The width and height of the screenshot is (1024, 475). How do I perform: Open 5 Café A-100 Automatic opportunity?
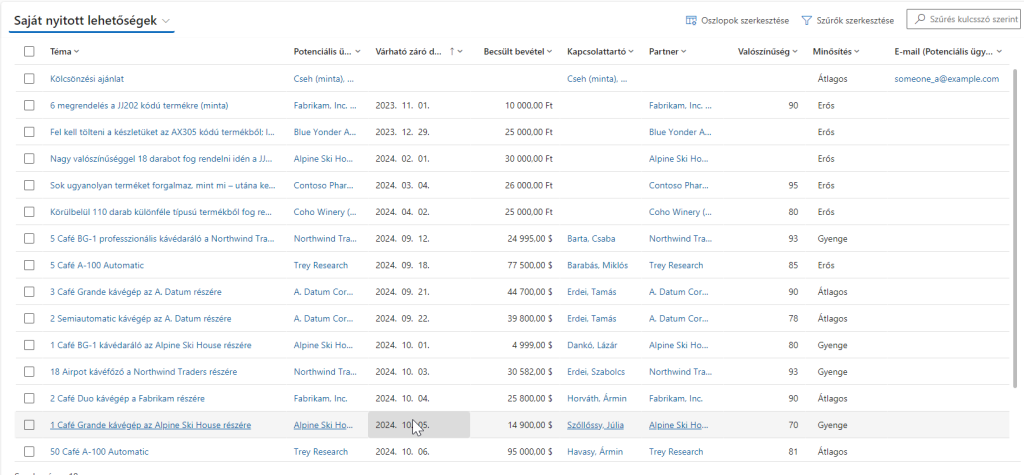point(97,265)
